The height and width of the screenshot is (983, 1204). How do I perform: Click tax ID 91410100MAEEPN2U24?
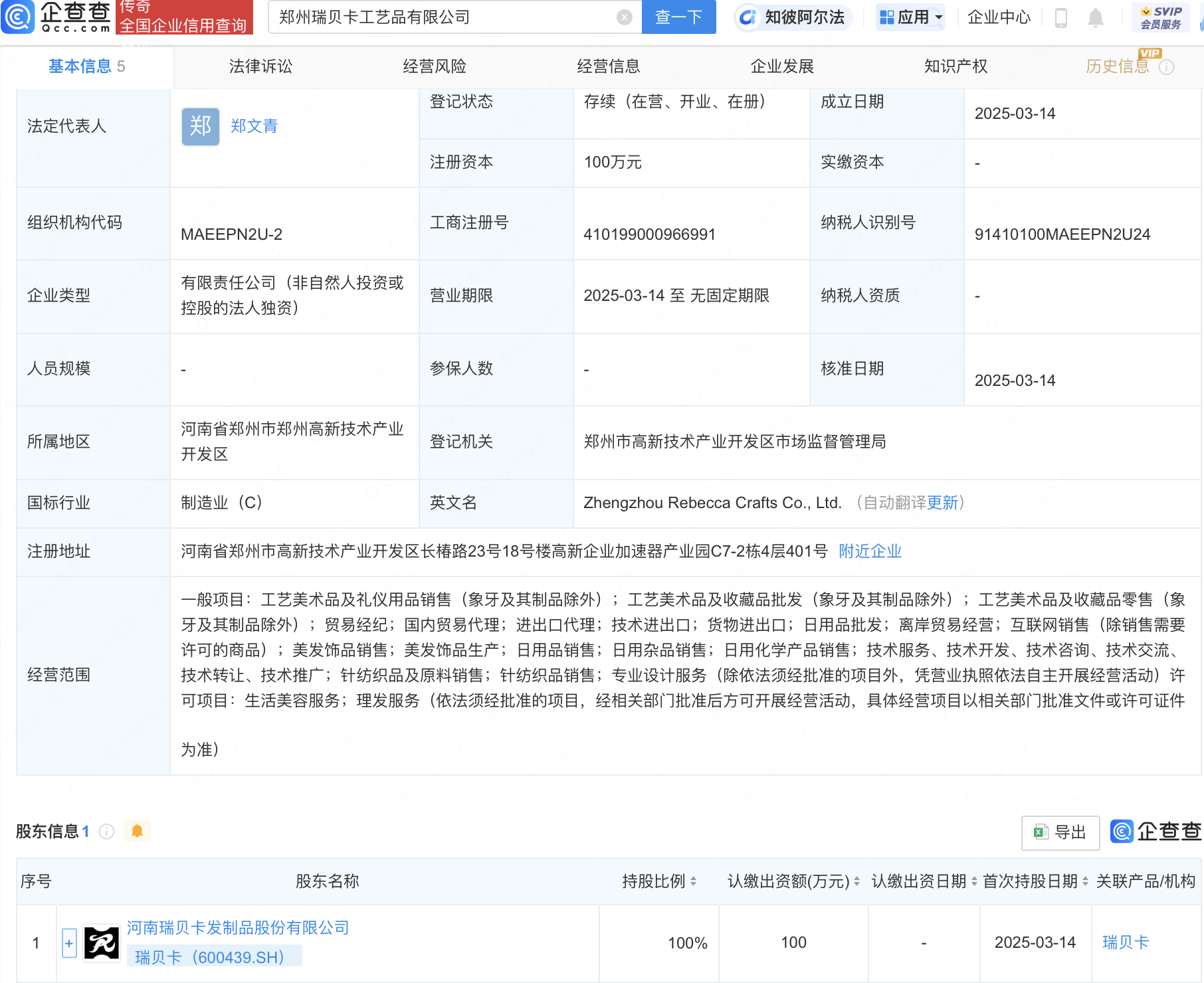pyautogui.click(x=1062, y=234)
